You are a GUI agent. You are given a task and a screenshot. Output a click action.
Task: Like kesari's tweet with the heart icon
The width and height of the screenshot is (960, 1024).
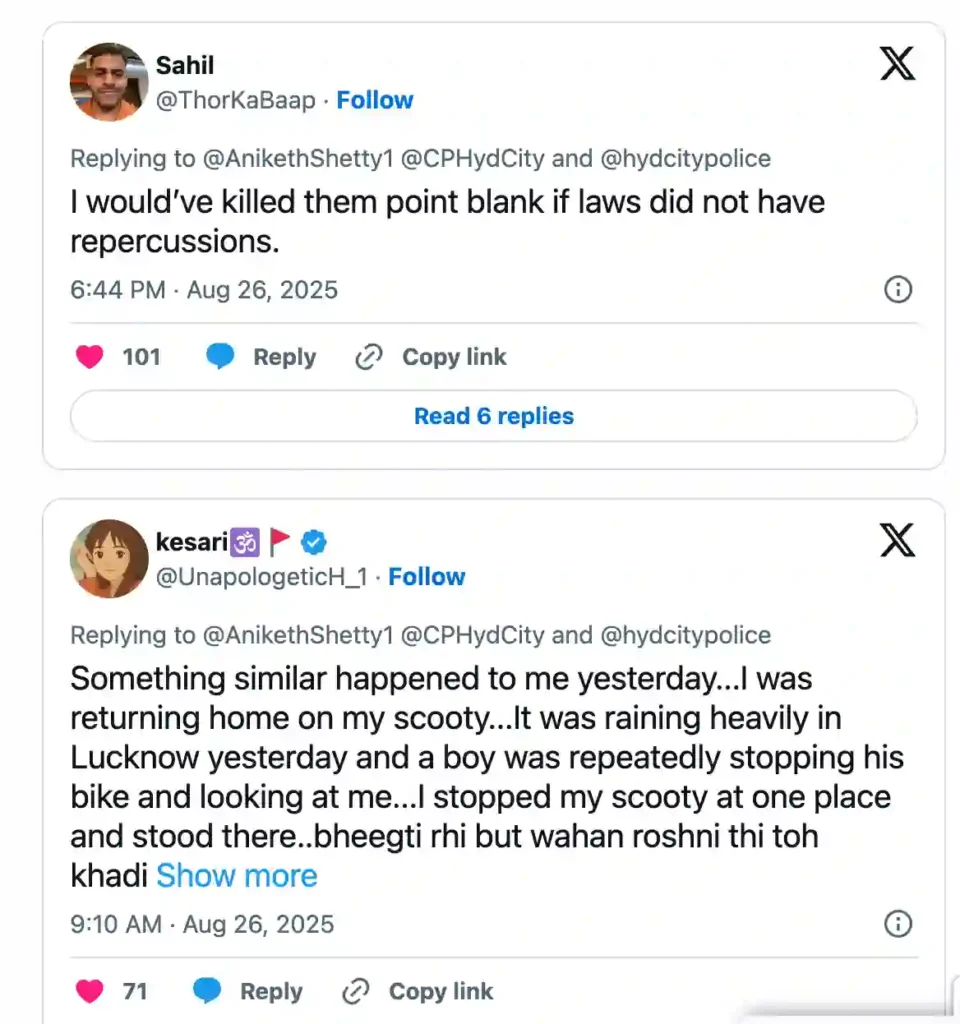click(x=90, y=991)
